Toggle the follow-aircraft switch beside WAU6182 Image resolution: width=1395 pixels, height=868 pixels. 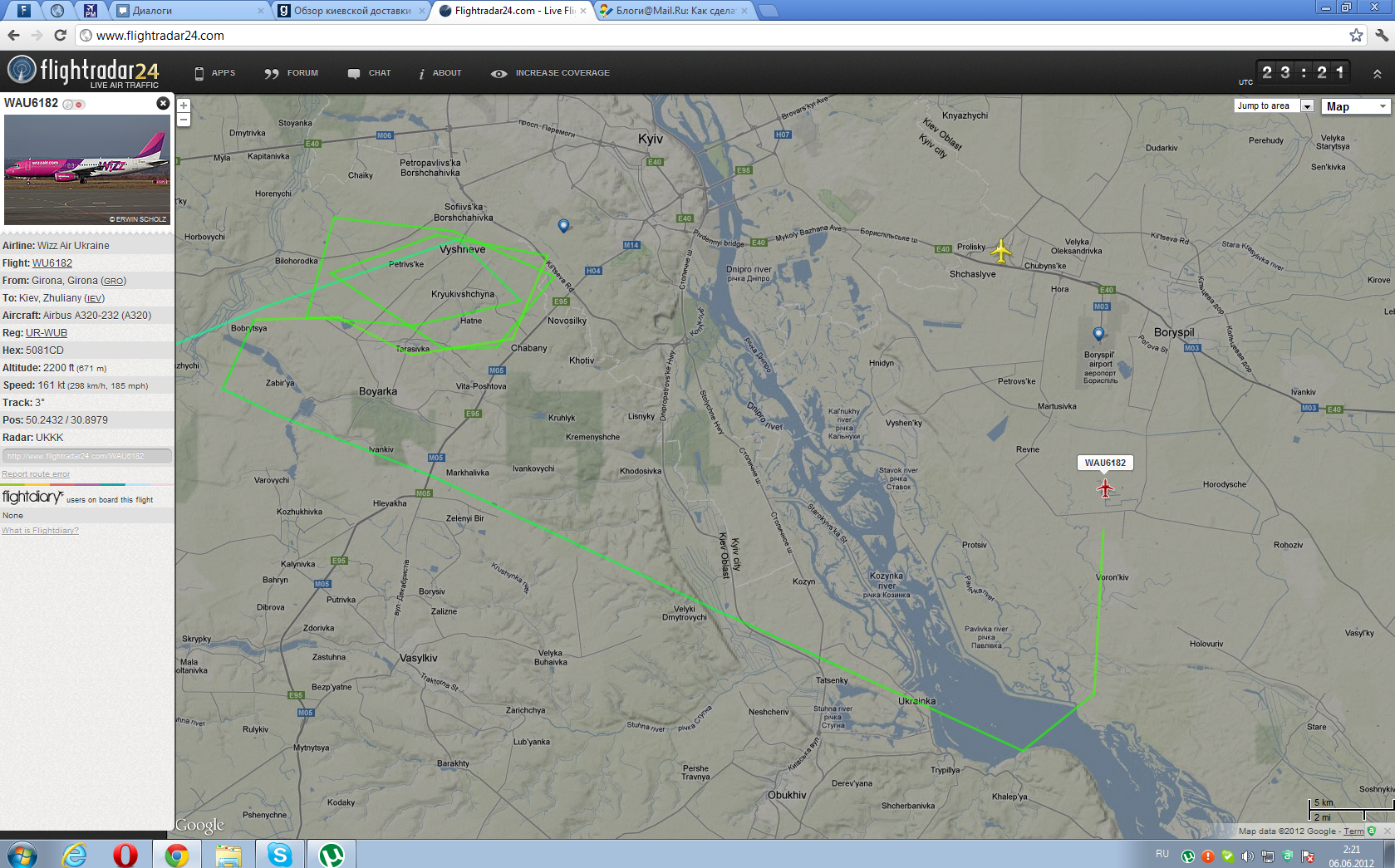click(74, 104)
